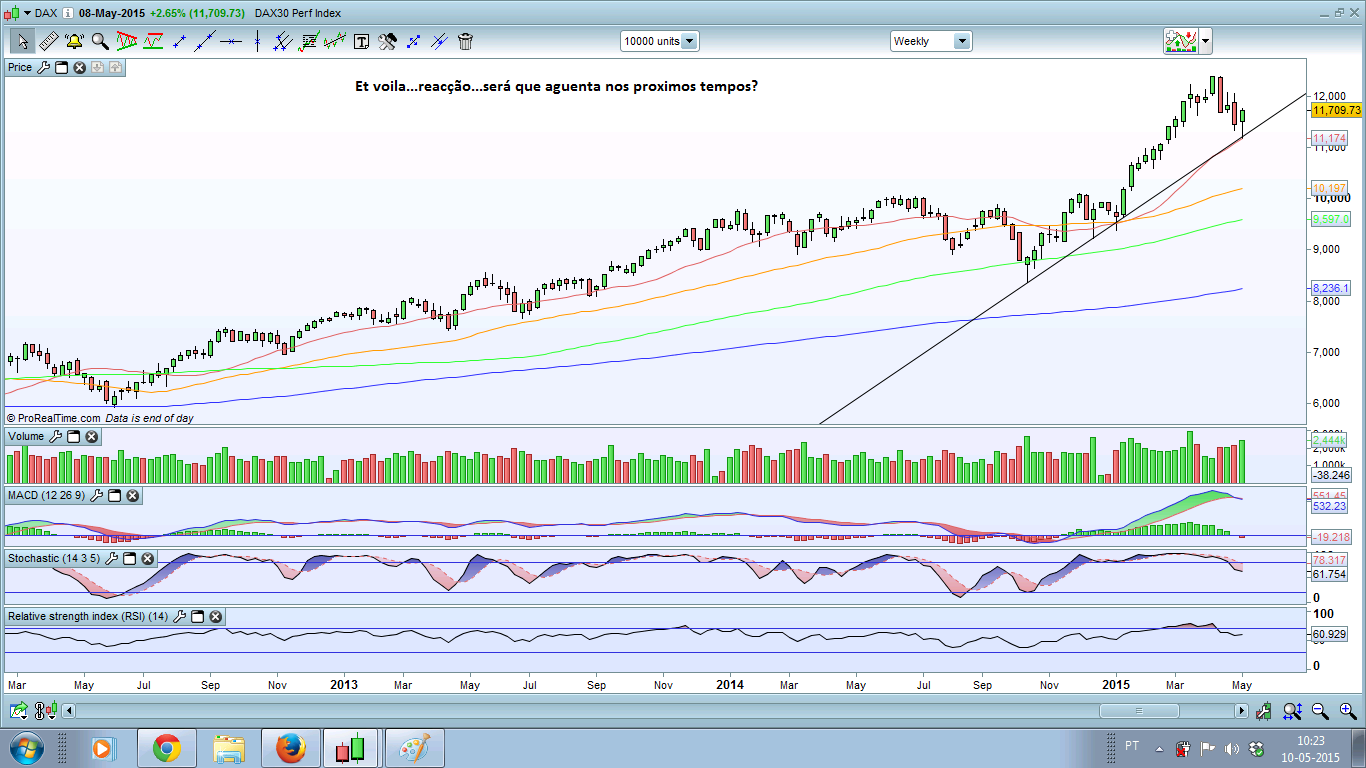Click the ProRealTime taskbar button
The width and height of the screenshot is (1366, 768).
tap(351, 748)
